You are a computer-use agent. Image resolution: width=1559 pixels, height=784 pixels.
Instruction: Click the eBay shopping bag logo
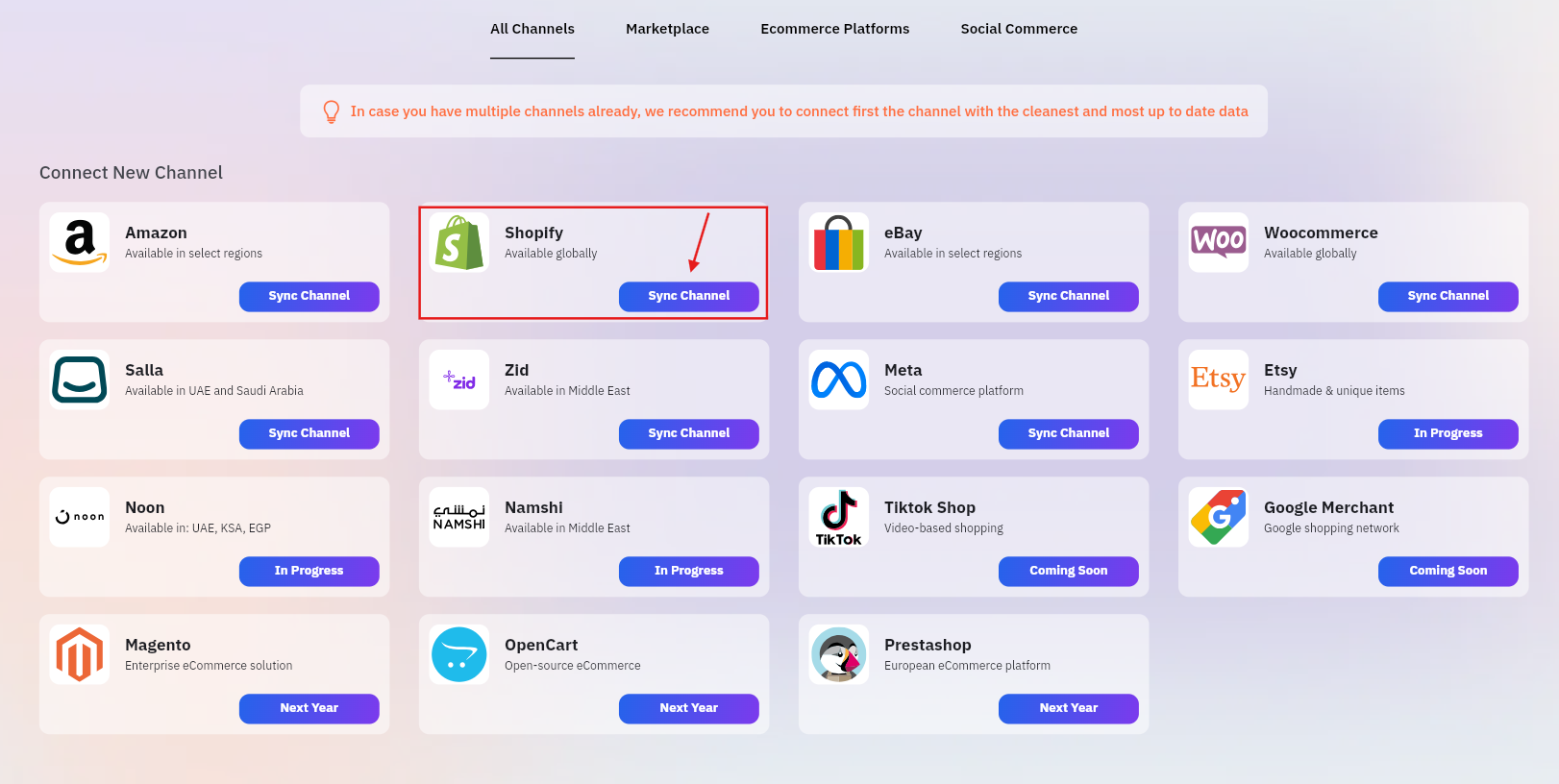[839, 242]
